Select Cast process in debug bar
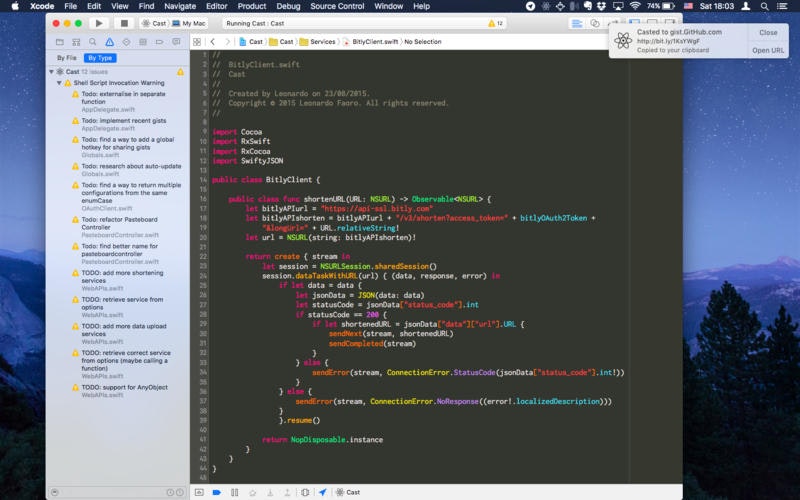This screenshot has height=500, width=800. click(x=348, y=492)
